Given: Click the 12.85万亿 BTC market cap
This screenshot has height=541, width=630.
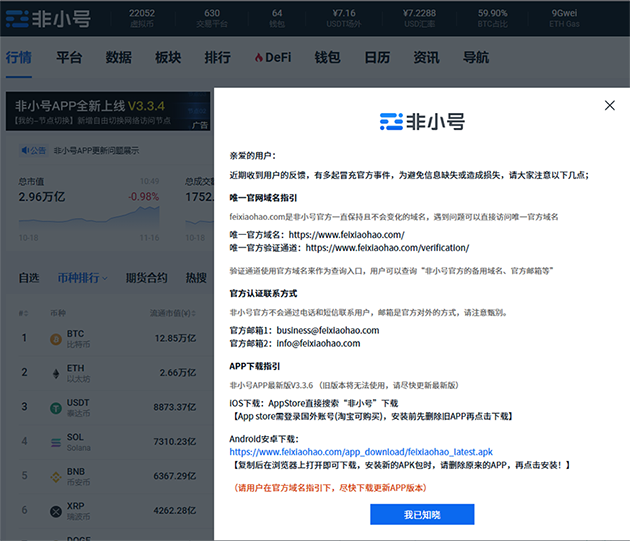Looking at the screenshot, I should point(175,338).
